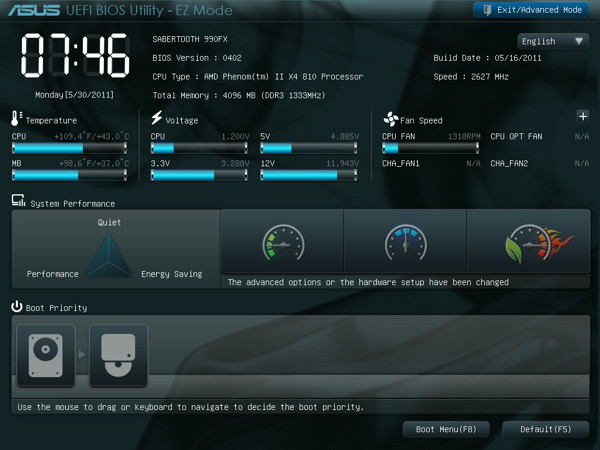Click the +109.4°F/+43.0°C CPU reading
Screen dimensions: 600x450
(x=92, y=136)
